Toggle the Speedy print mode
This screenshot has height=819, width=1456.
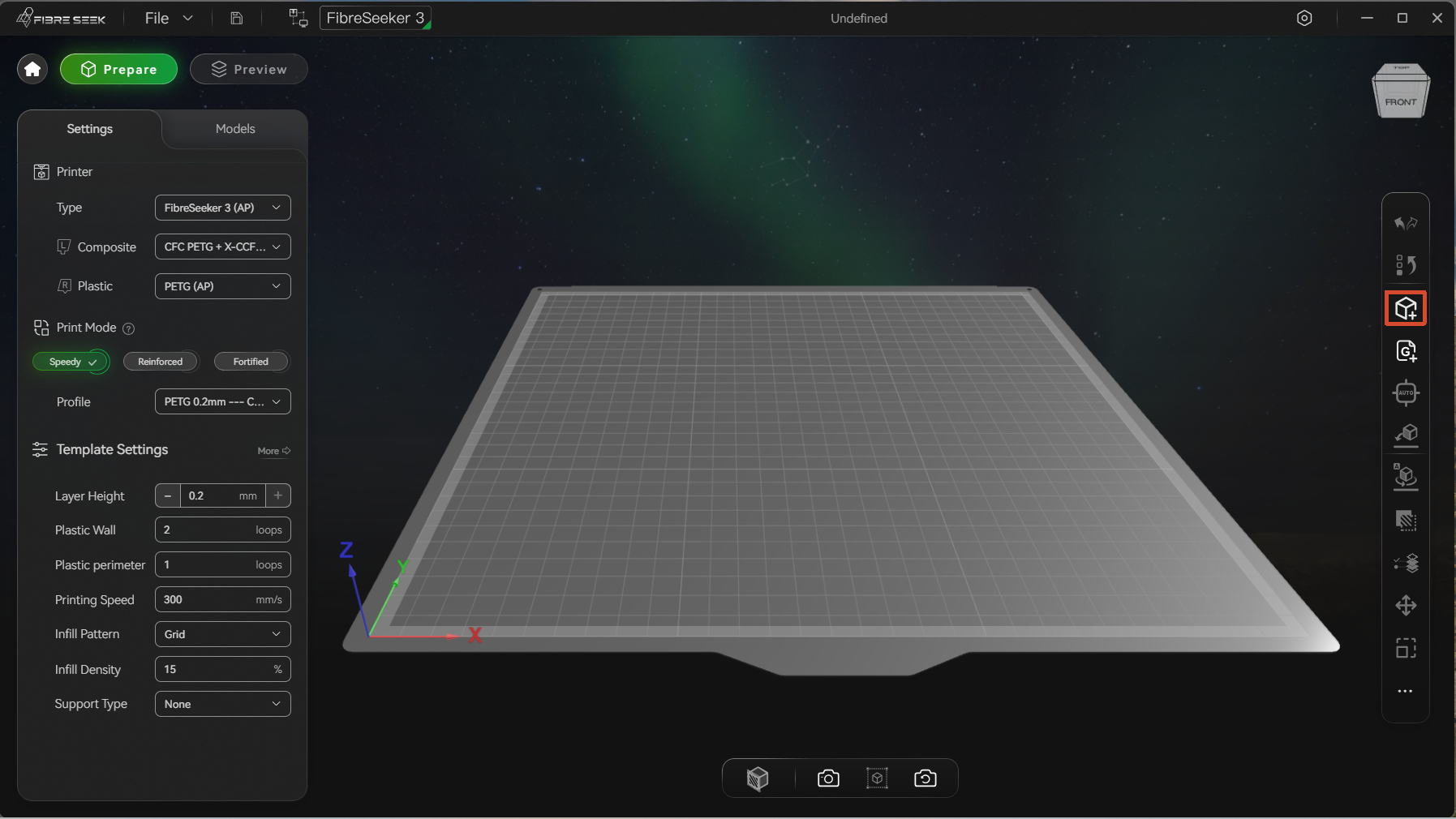click(x=71, y=362)
